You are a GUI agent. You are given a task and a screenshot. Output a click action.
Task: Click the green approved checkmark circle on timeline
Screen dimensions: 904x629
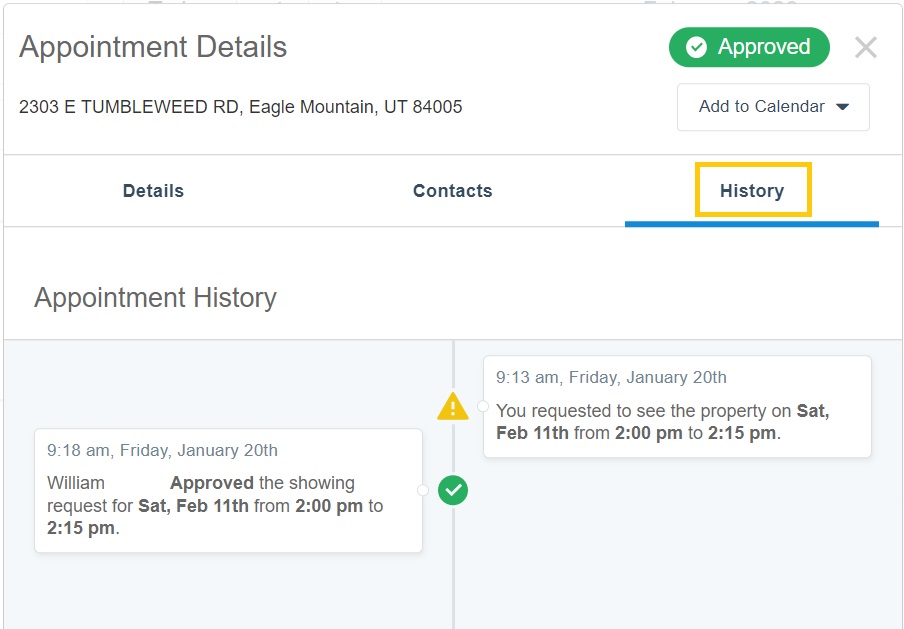(453, 490)
